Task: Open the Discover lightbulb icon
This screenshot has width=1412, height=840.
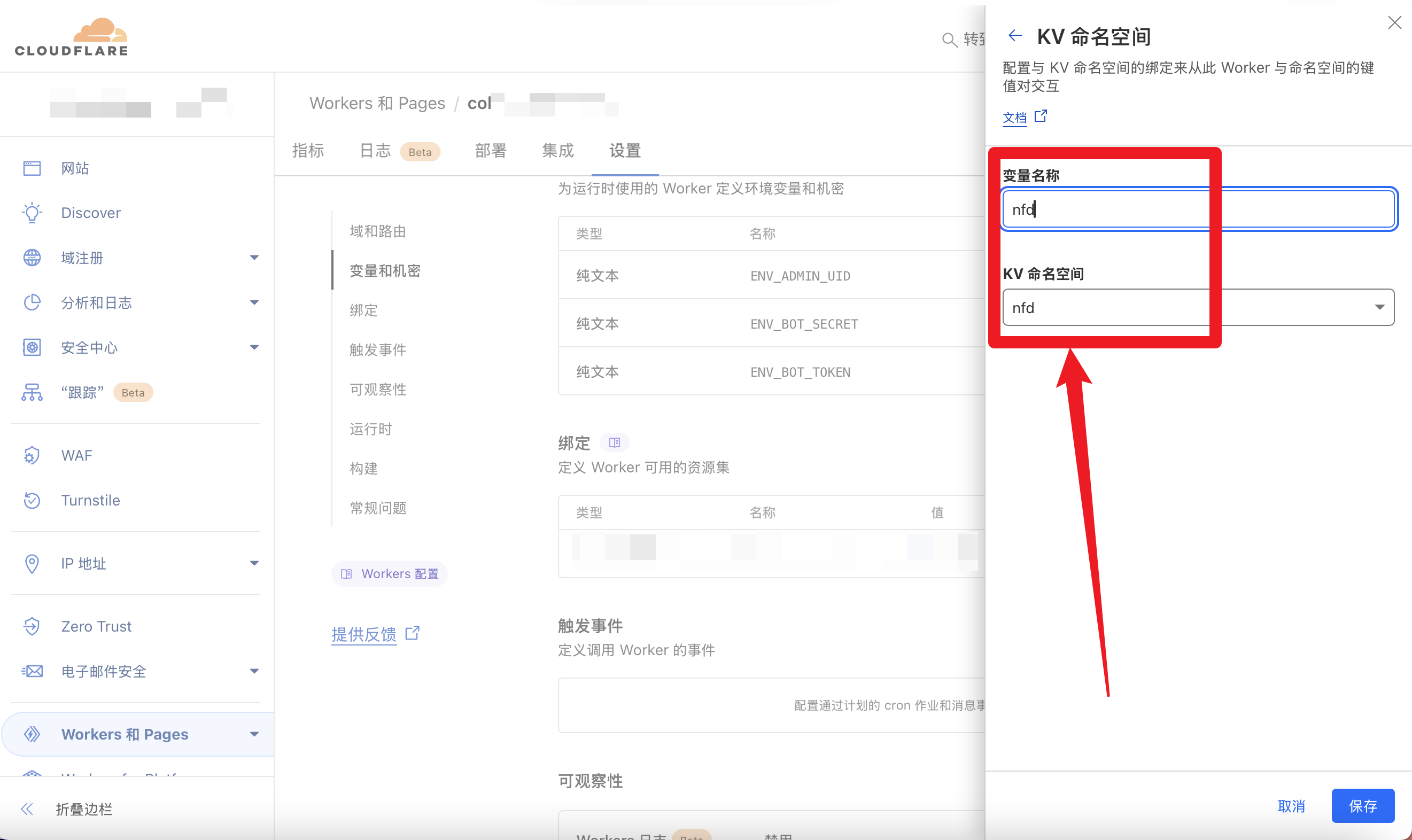Action: [32, 213]
